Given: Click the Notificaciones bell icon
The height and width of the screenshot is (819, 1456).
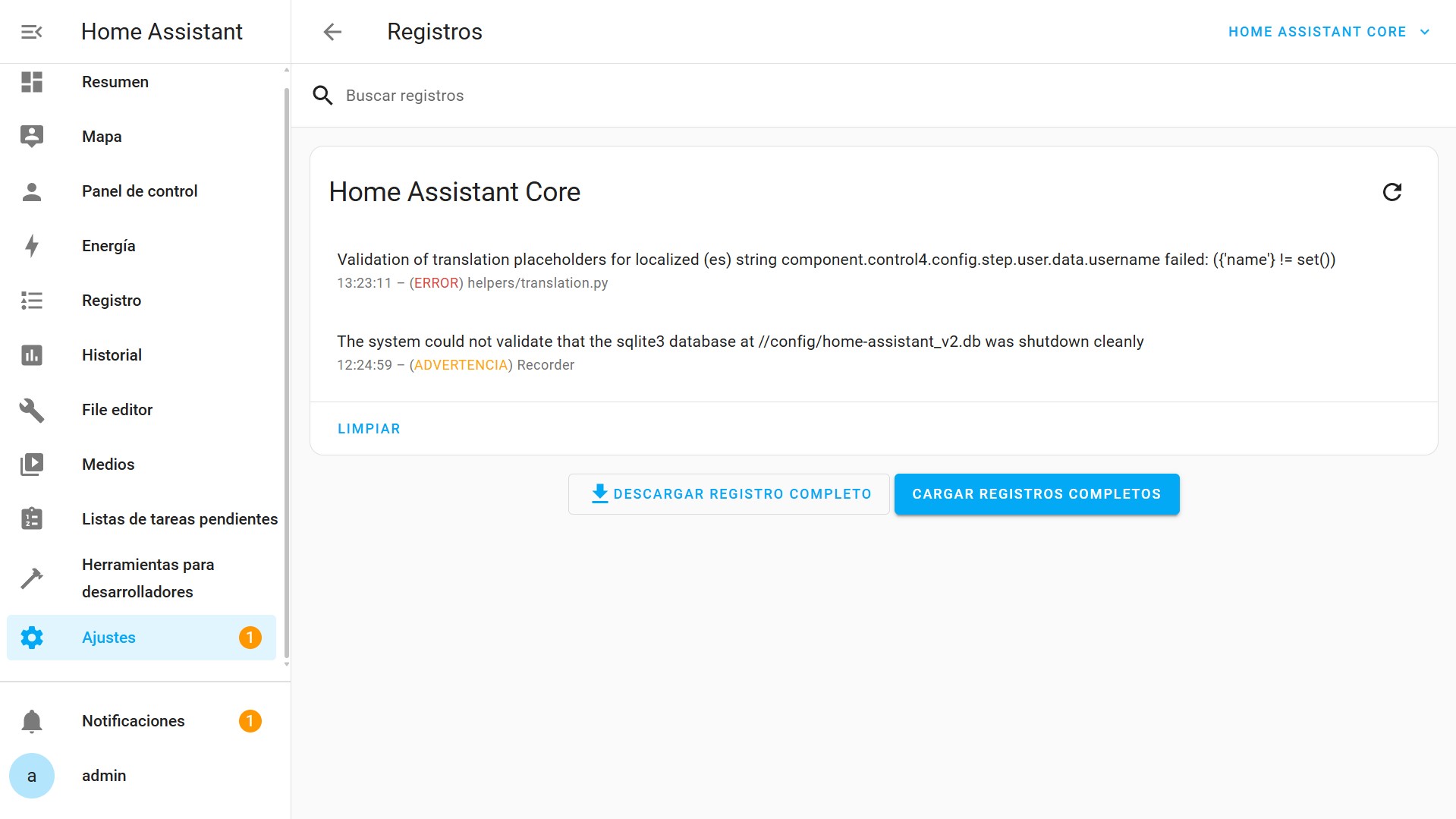Looking at the screenshot, I should pos(32,721).
